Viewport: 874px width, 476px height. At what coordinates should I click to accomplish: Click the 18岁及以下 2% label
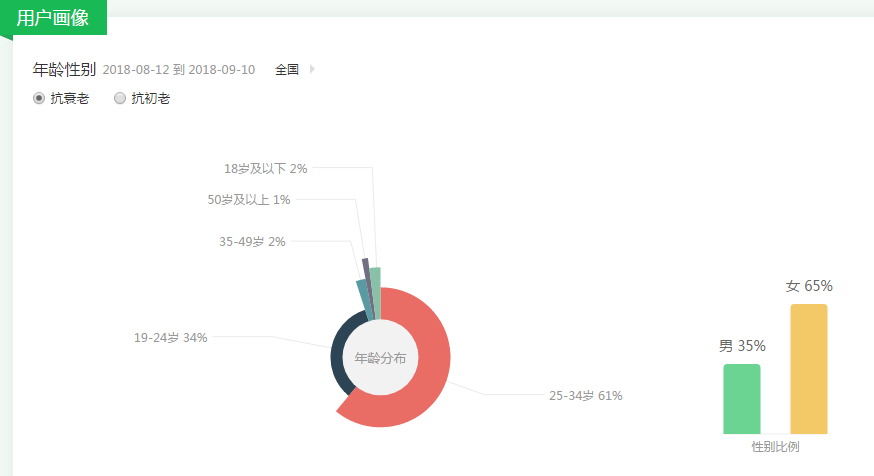[265, 169]
